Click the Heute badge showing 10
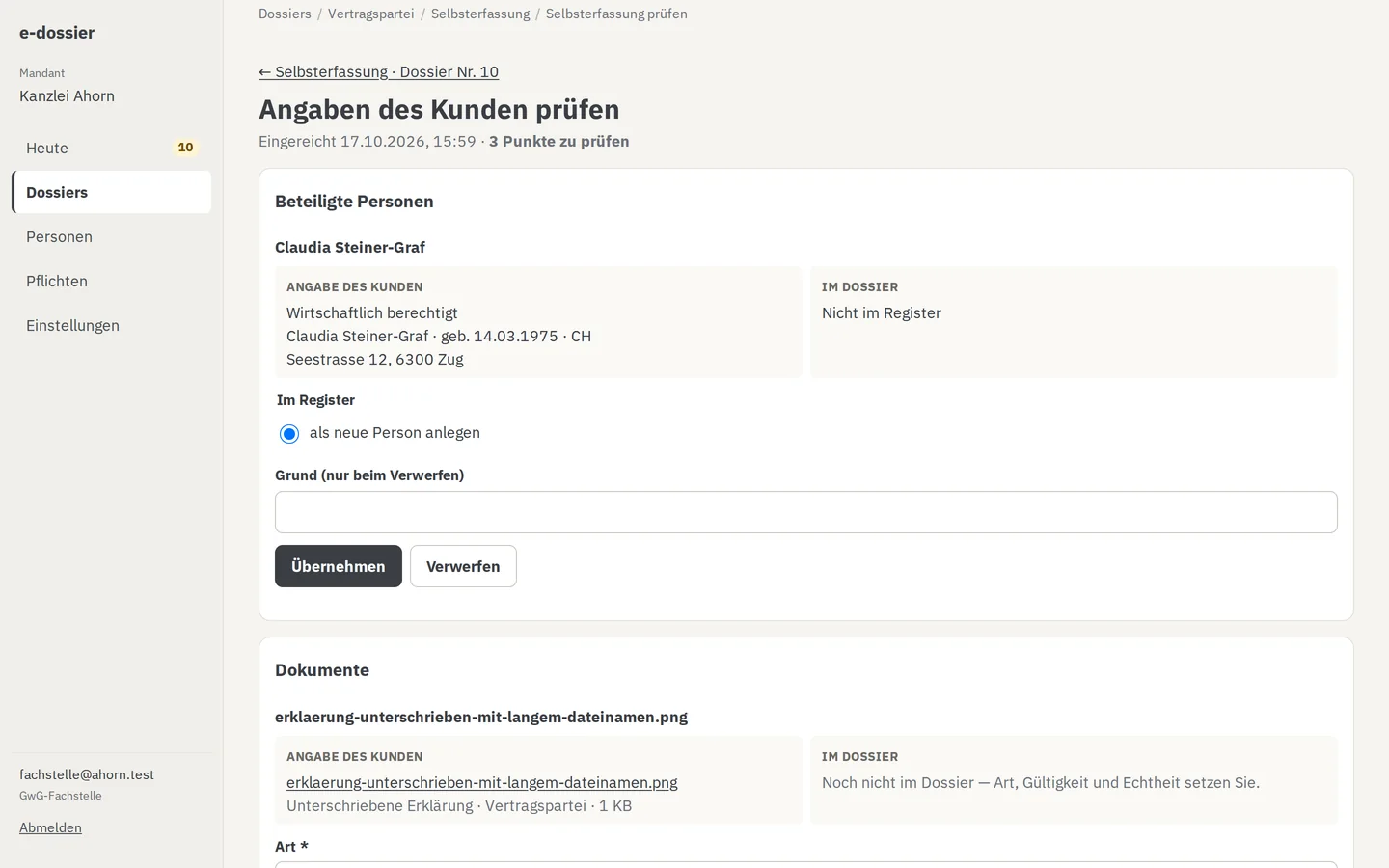The image size is (1389, 868). (x=185, y=148)
